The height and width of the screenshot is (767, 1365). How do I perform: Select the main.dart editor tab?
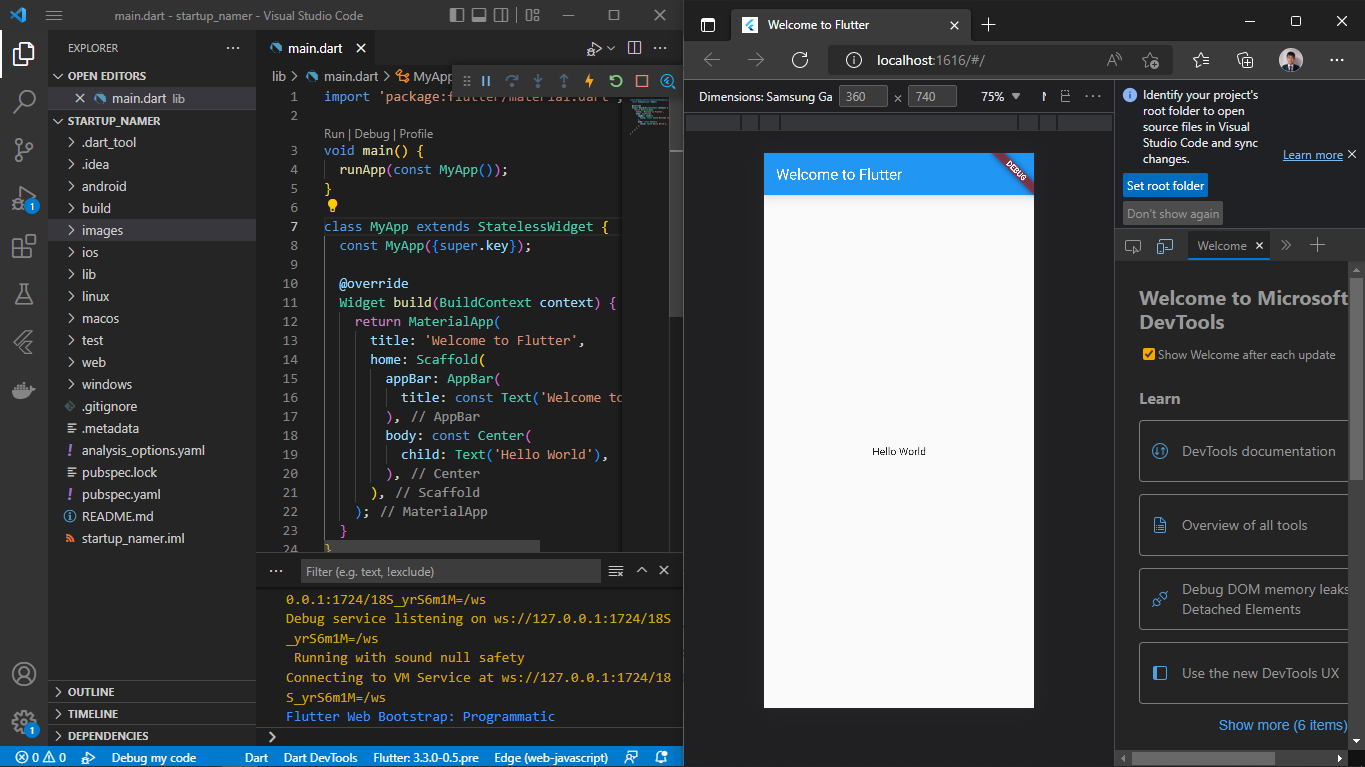(x=316, y=48)
